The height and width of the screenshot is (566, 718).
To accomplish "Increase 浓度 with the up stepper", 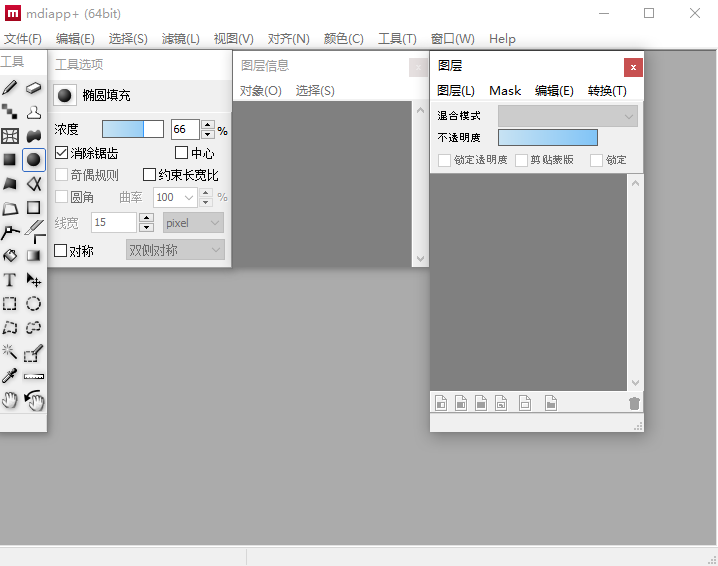I will click(x=208, y=124).
